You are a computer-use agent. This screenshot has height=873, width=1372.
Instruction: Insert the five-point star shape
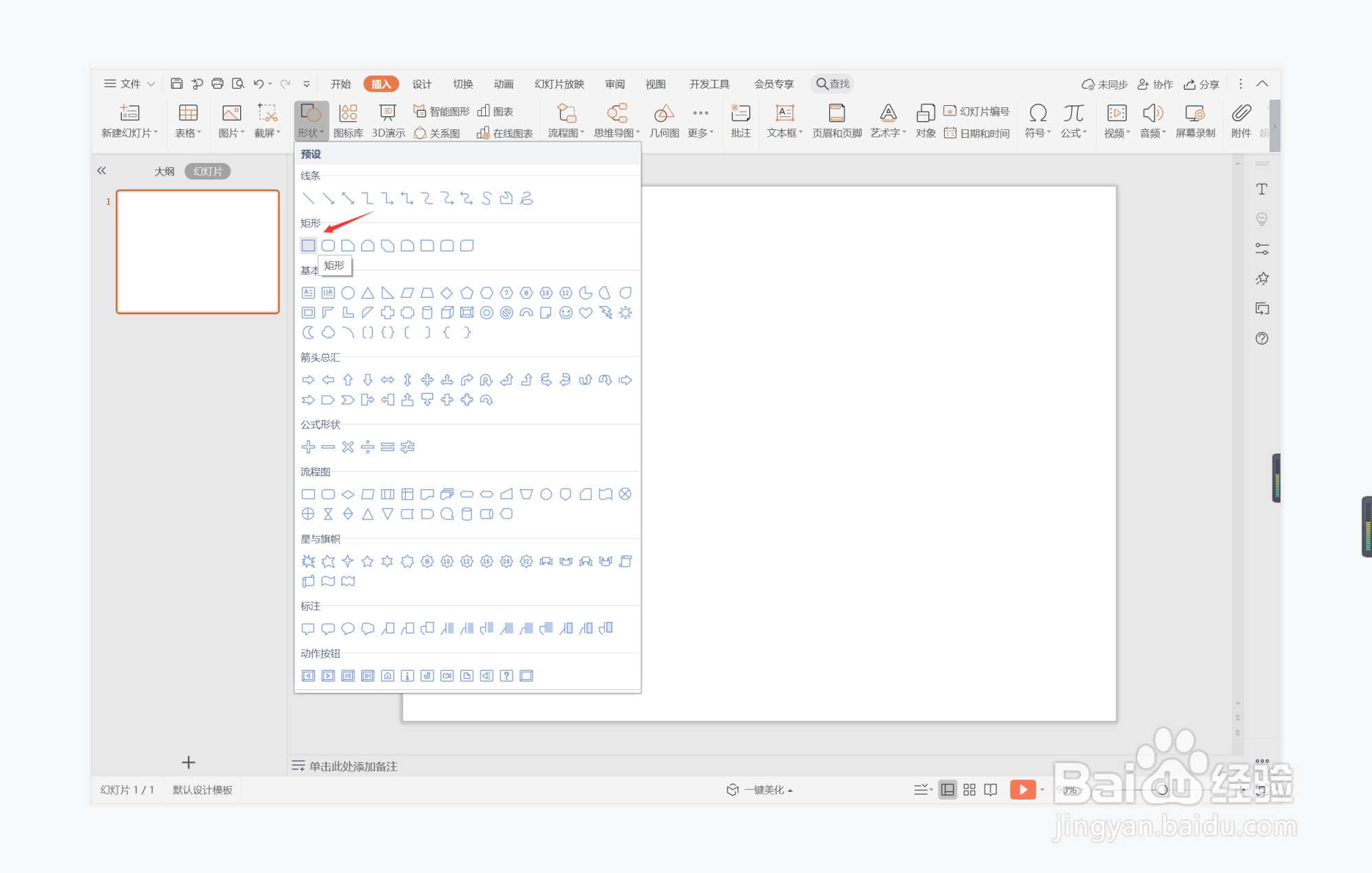point(367,561)
